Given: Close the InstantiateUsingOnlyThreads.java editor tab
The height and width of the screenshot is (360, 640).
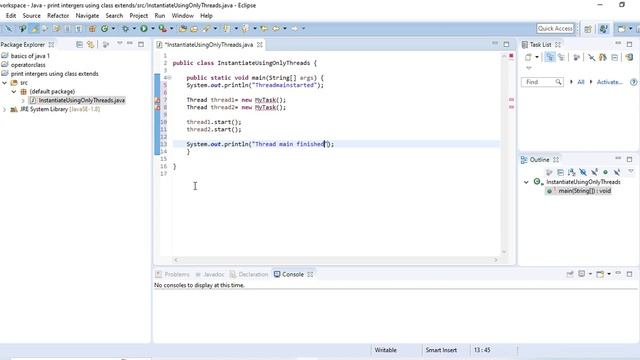Looking at the screenshot, I should click(260, 44).
